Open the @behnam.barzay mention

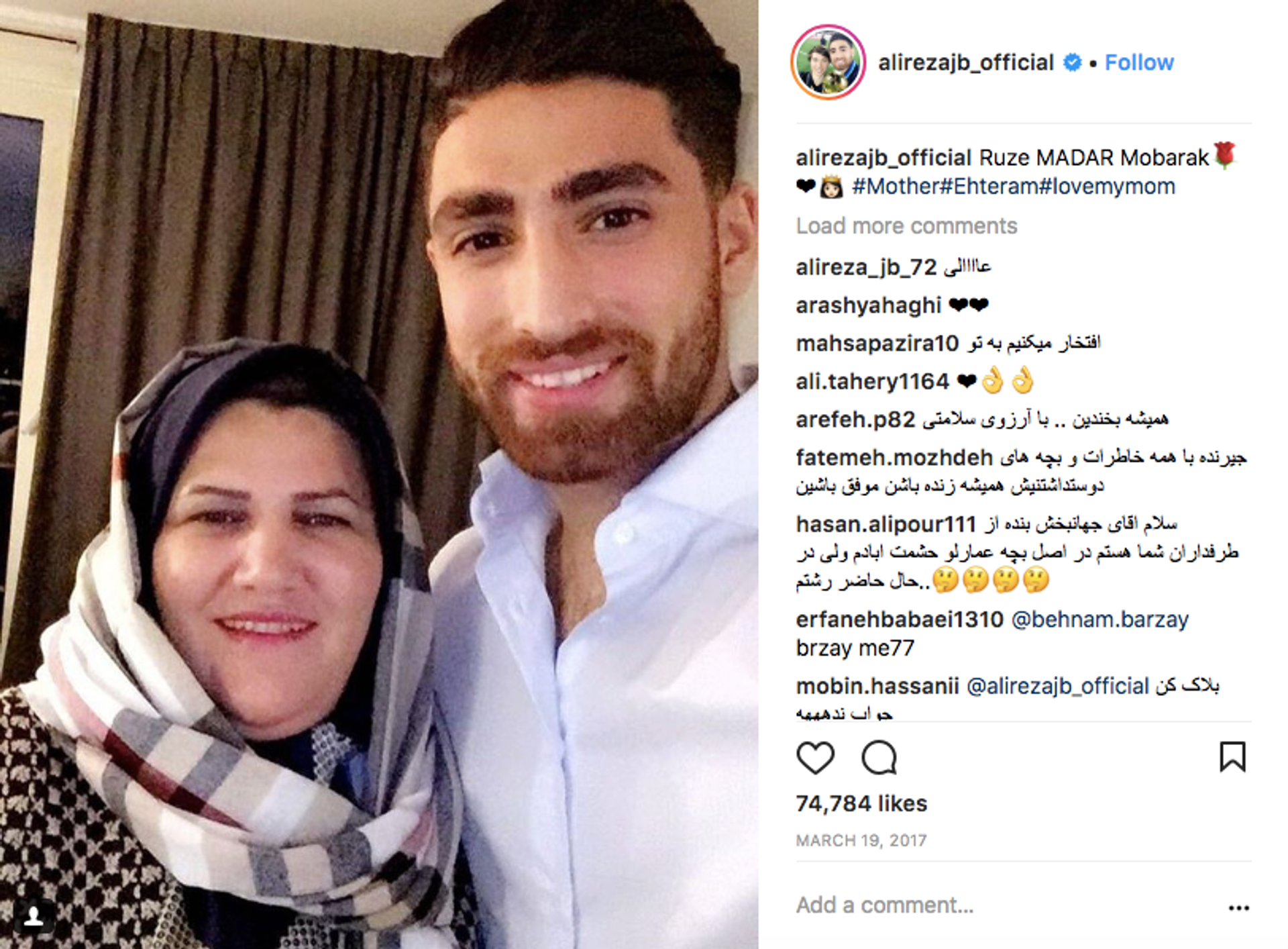tap(1099, 619)
